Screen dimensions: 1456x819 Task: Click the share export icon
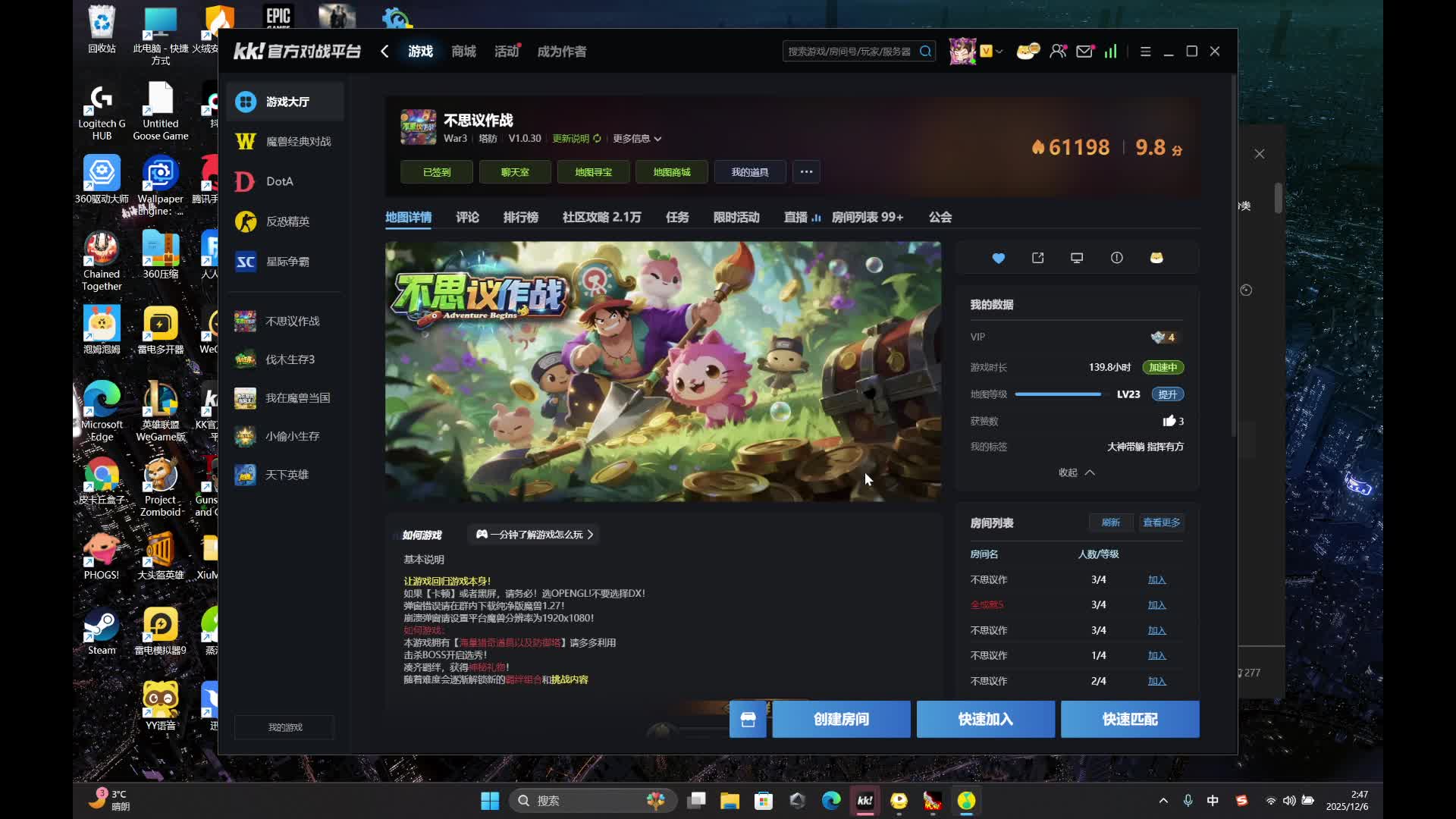tap(1037, 258)
